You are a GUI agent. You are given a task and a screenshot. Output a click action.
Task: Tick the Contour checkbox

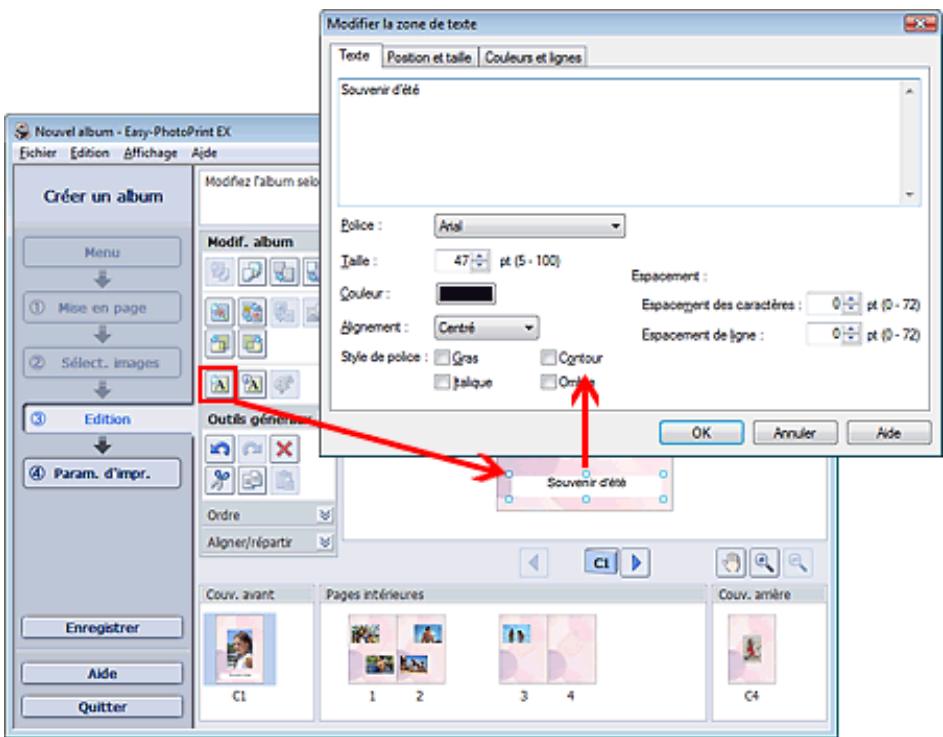(548, 358)
